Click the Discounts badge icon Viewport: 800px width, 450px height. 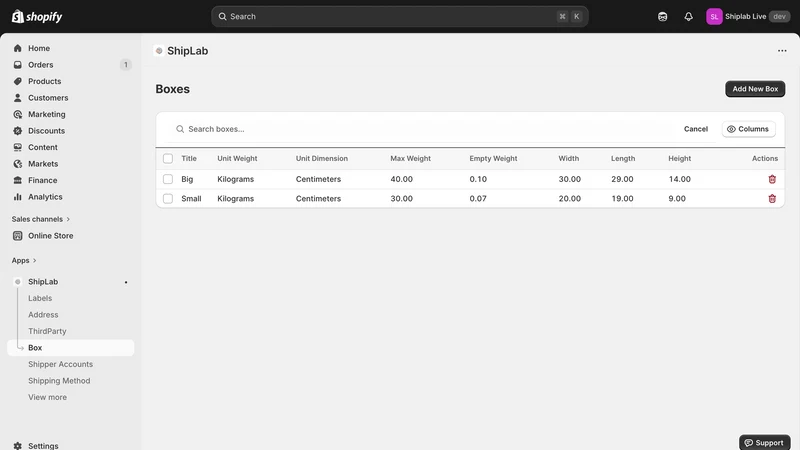point(18,131)
